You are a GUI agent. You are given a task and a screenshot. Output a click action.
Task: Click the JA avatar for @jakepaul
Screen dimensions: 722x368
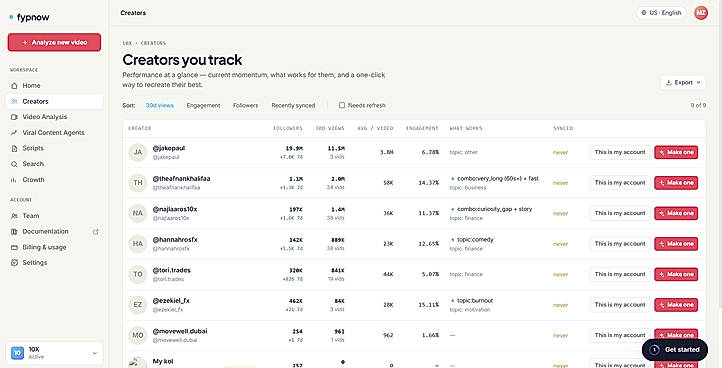coord(138,152)
